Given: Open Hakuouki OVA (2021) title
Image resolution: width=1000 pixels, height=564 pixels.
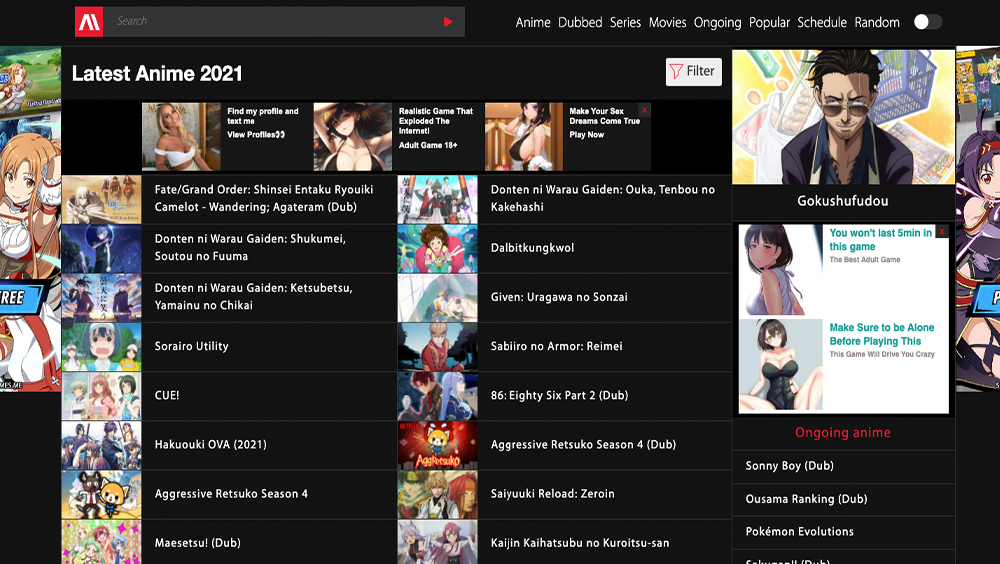Looking at the screenshot, I should pos(210,444).
